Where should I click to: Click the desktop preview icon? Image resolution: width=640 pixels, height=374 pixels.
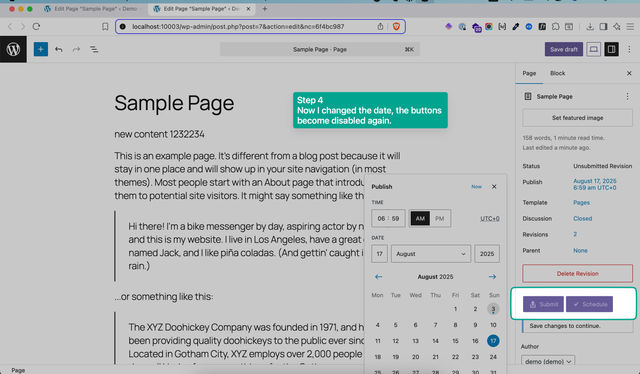point(593,49)
